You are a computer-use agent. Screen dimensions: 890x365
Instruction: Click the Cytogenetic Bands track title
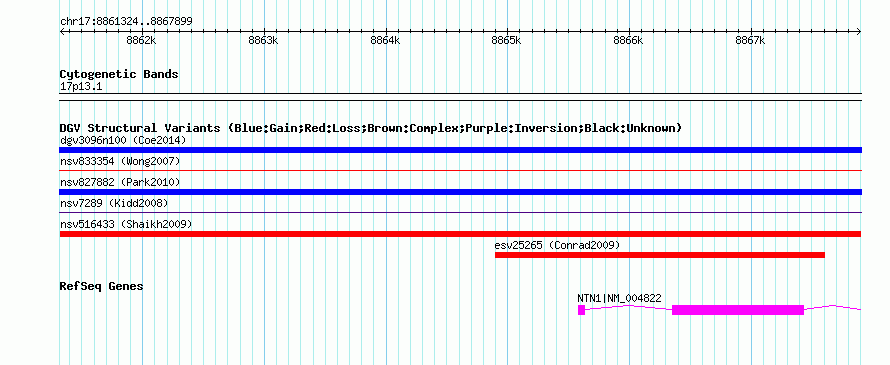tap(119, 74)
